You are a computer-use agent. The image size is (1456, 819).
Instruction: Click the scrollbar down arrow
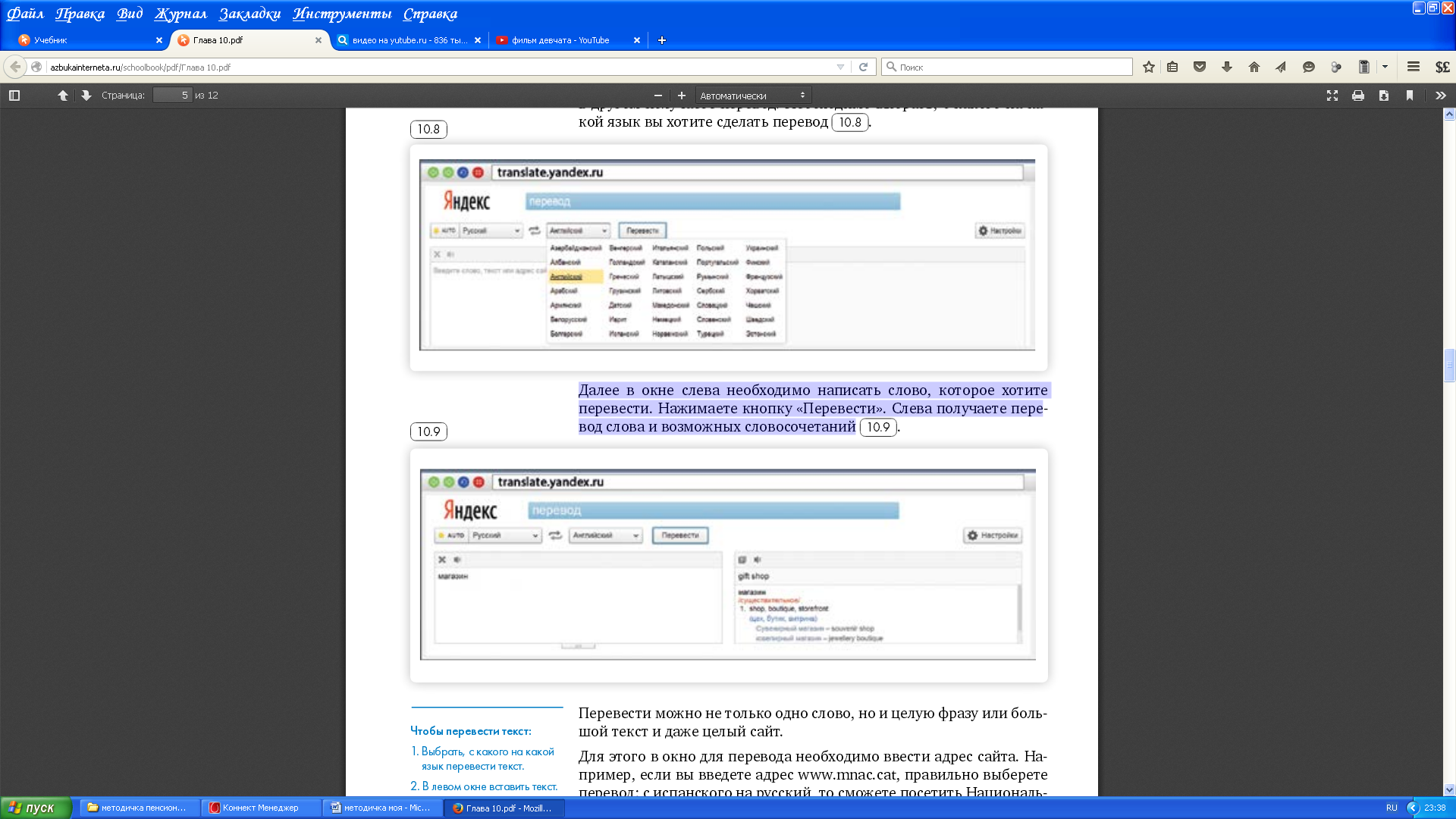[x=1449, y=789]
